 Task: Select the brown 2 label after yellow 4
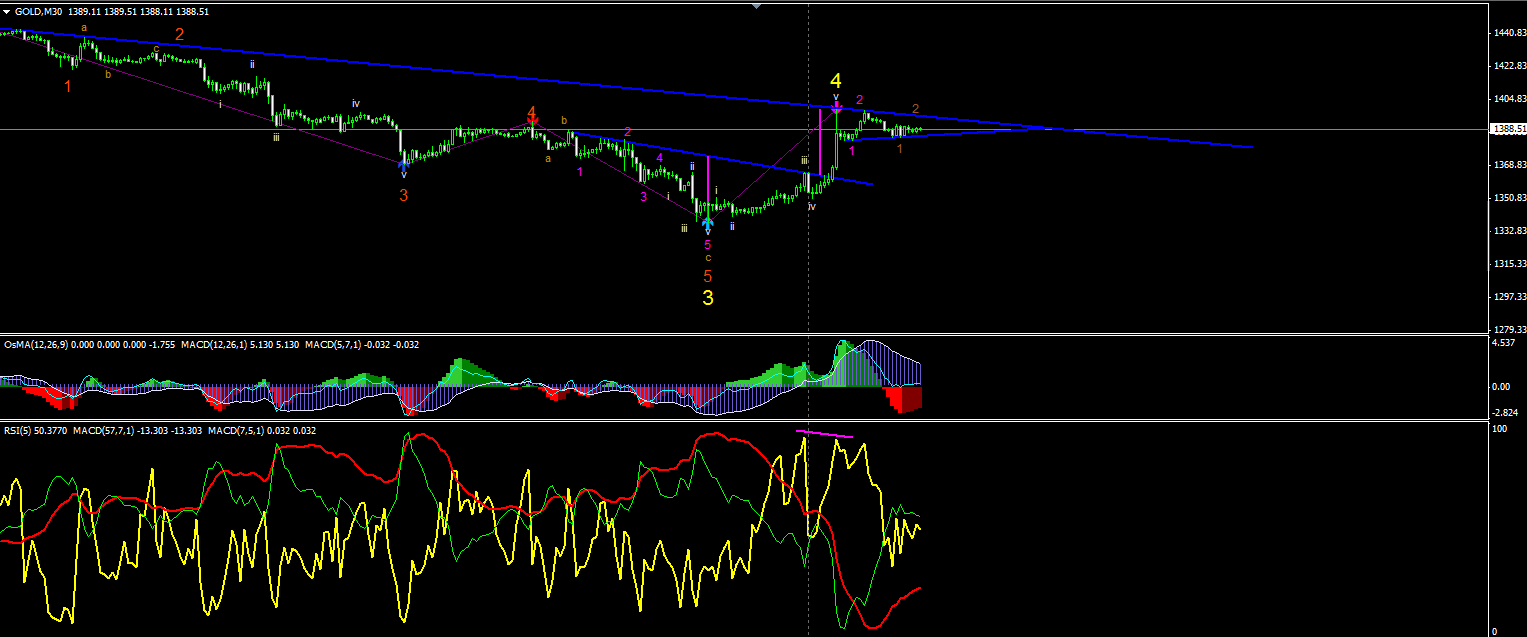pos(916,109)
